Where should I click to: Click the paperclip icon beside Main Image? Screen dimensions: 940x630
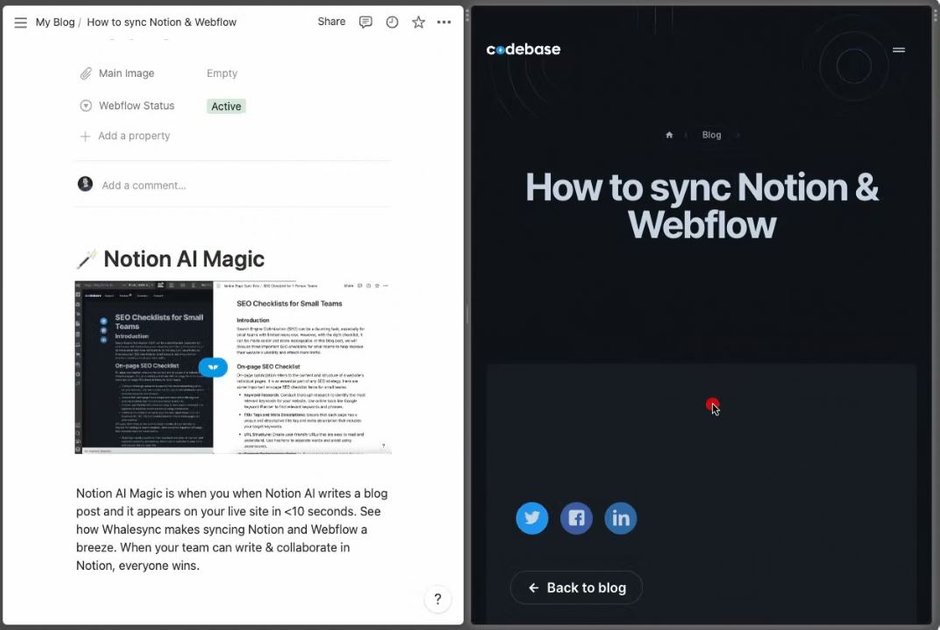pos(84,72)
